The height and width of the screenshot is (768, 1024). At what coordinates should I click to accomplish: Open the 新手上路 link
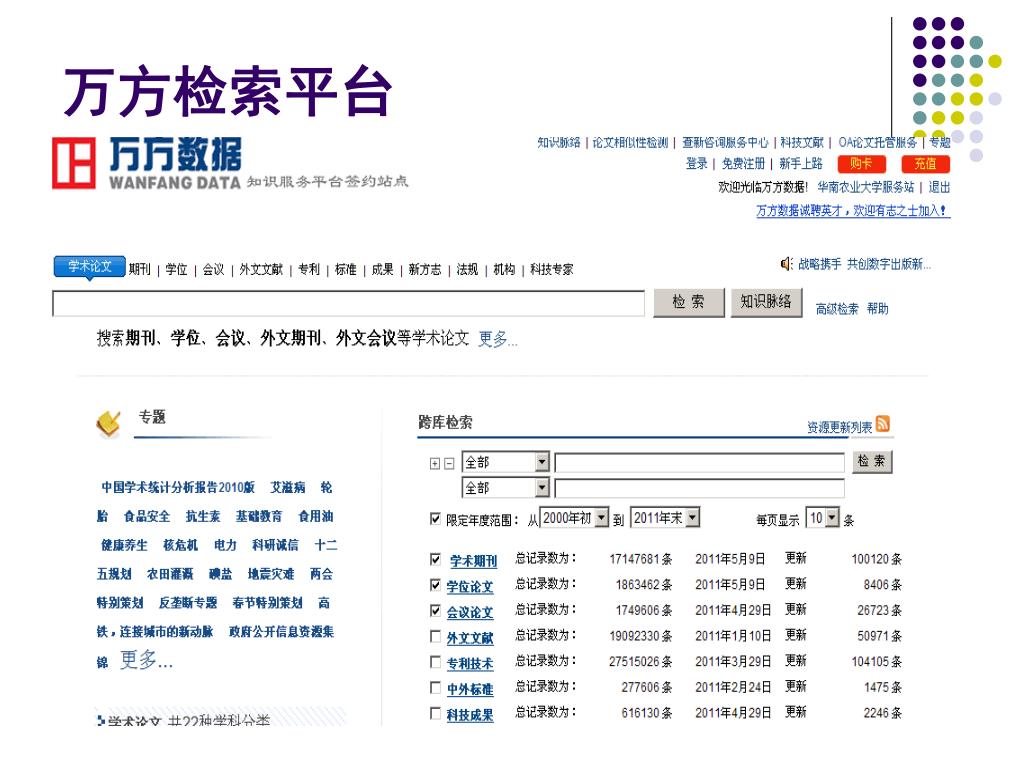[801, 163]
